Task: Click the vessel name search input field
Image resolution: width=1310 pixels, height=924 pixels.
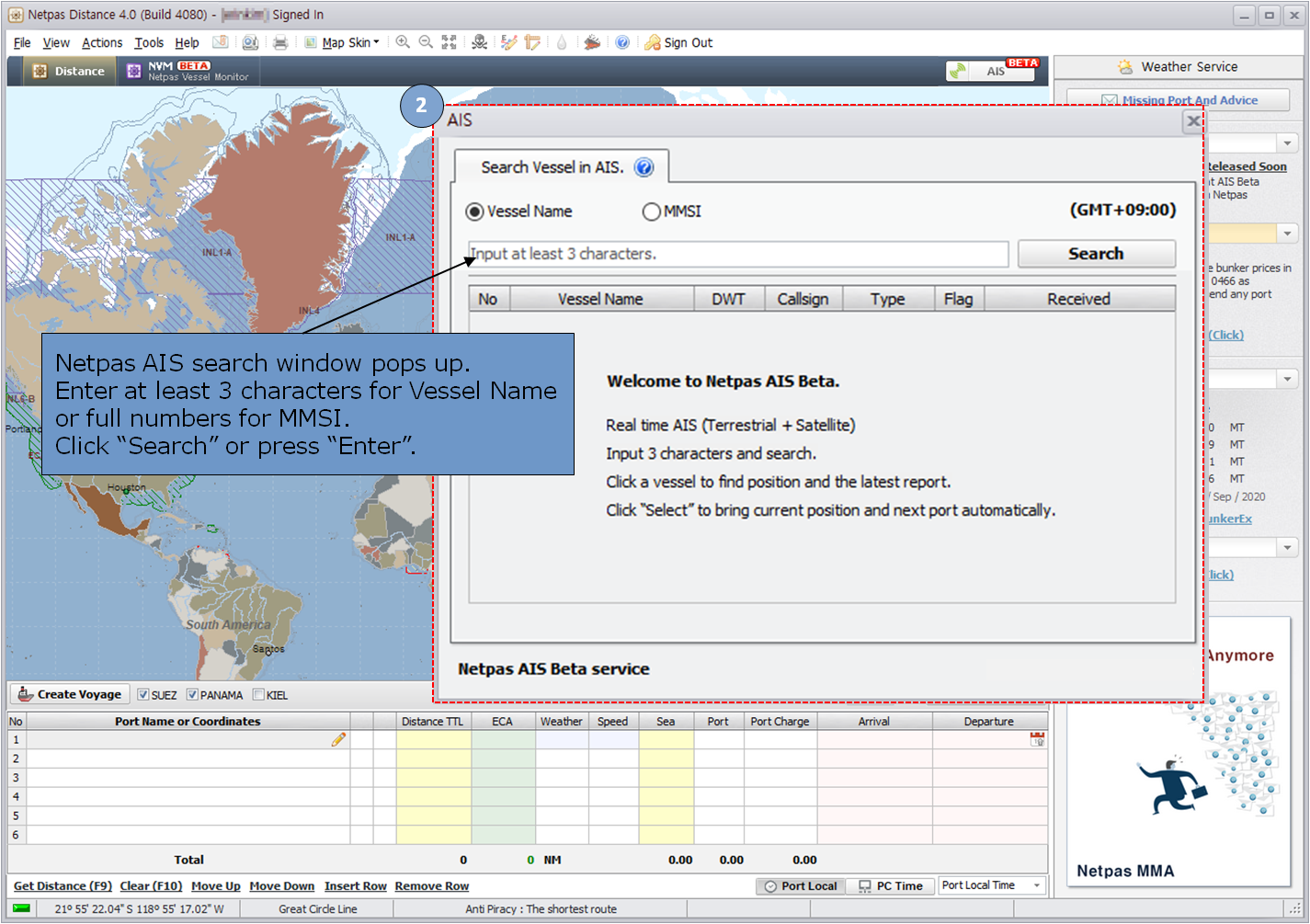Action: 738,254
